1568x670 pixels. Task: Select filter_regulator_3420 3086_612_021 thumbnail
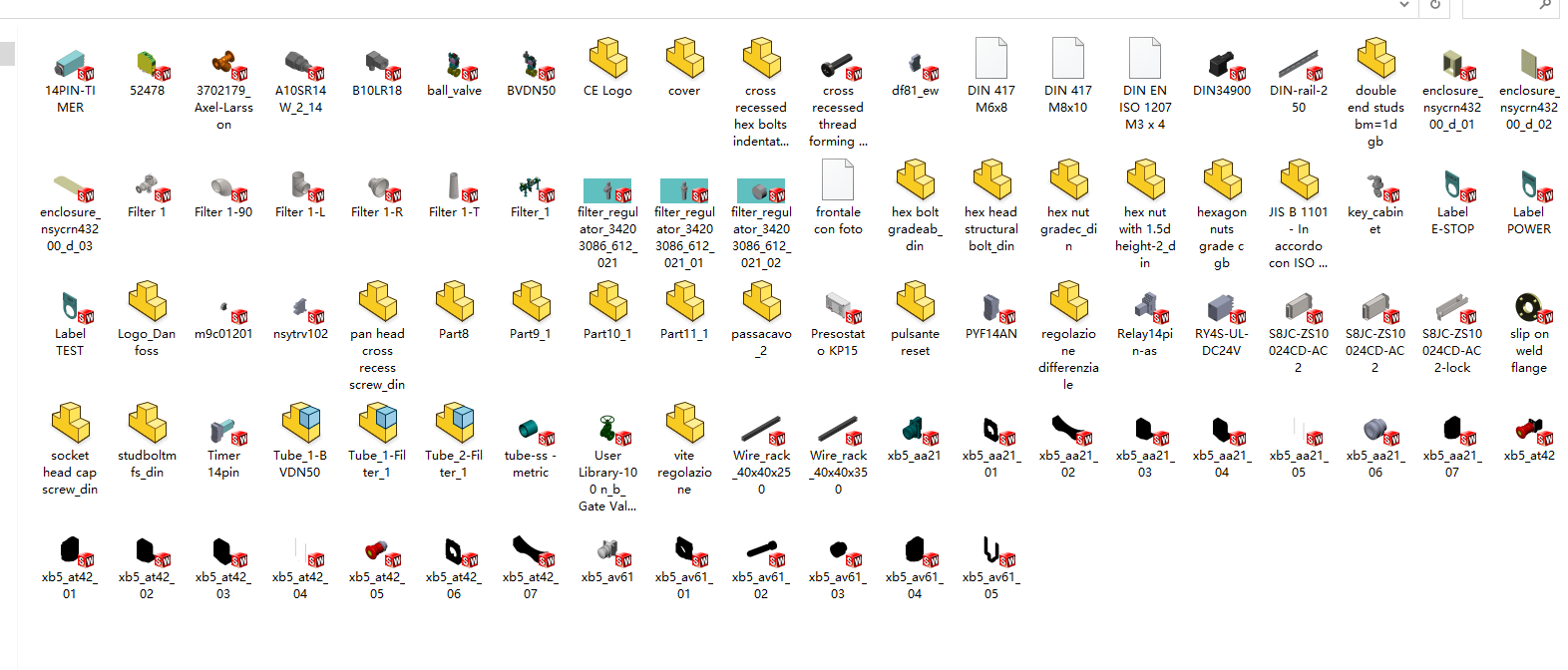(x=607, y=190)
